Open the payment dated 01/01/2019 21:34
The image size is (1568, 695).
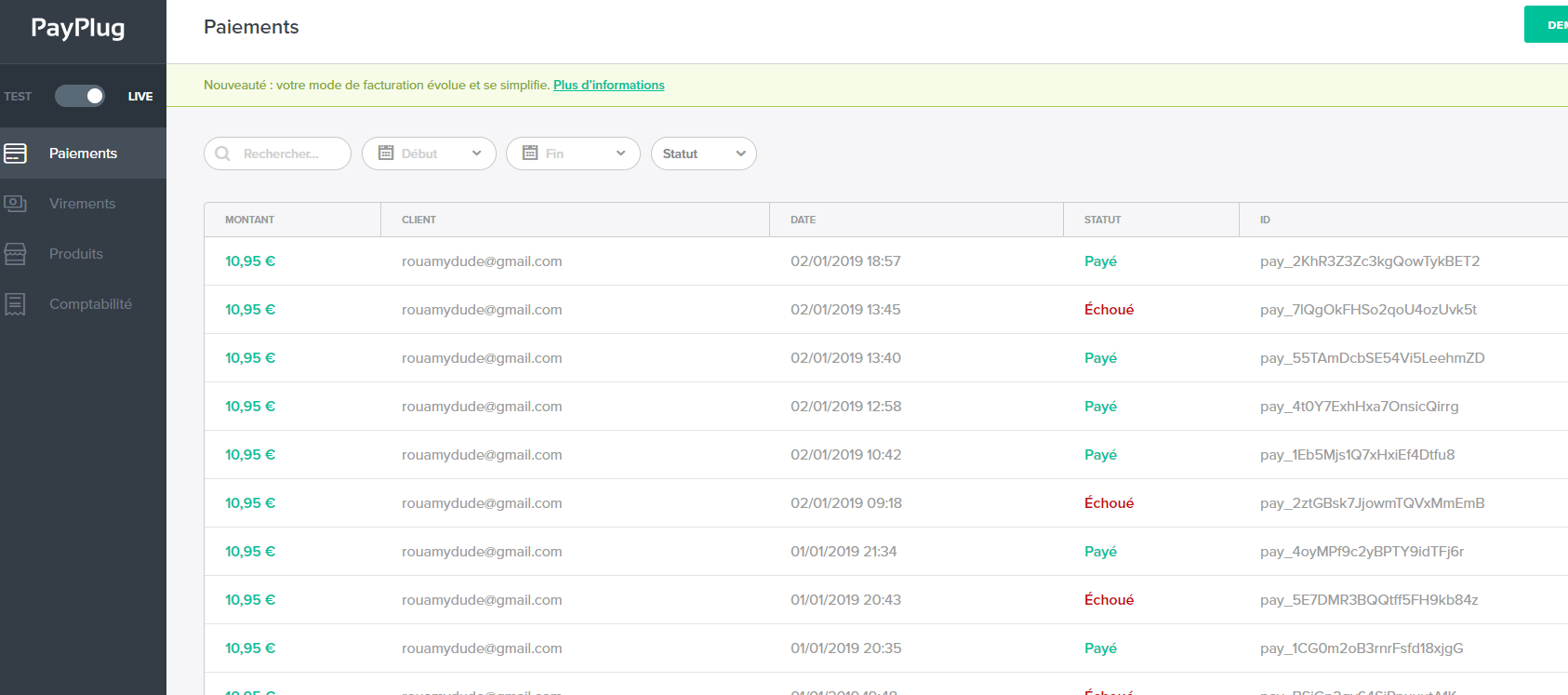point(886,552)
